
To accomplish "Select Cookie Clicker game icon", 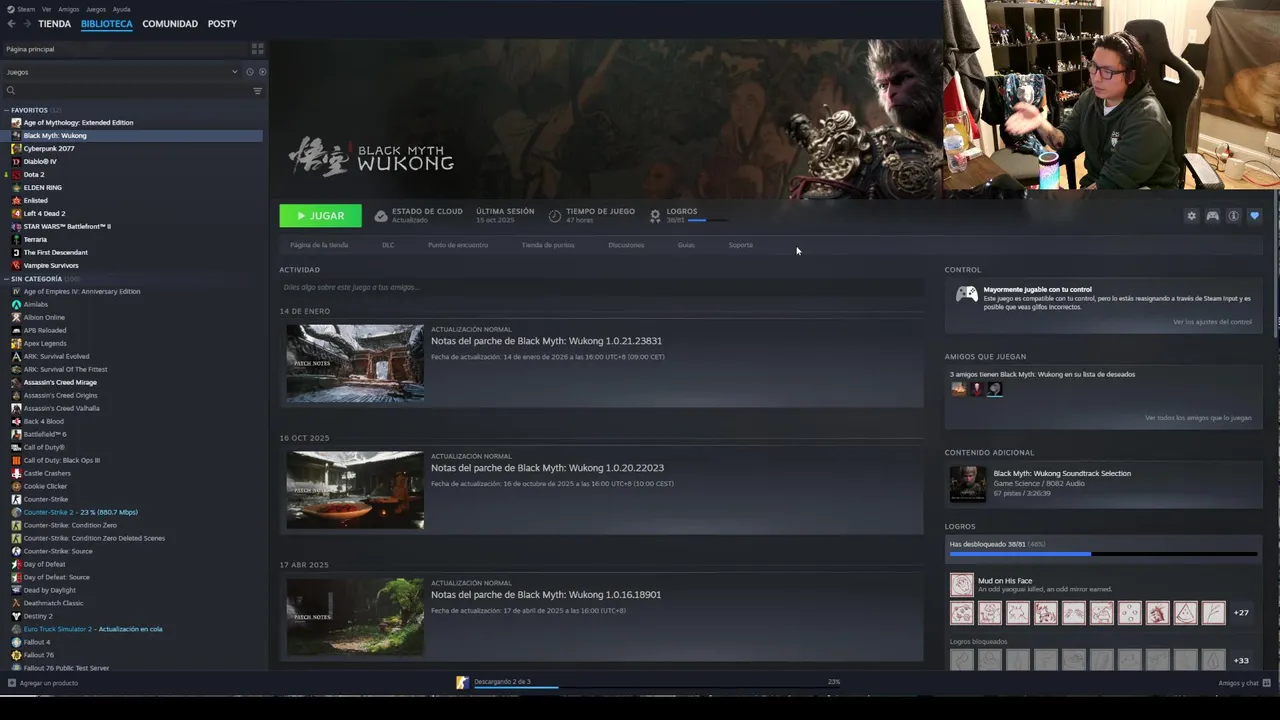I will tap(16, 487).
